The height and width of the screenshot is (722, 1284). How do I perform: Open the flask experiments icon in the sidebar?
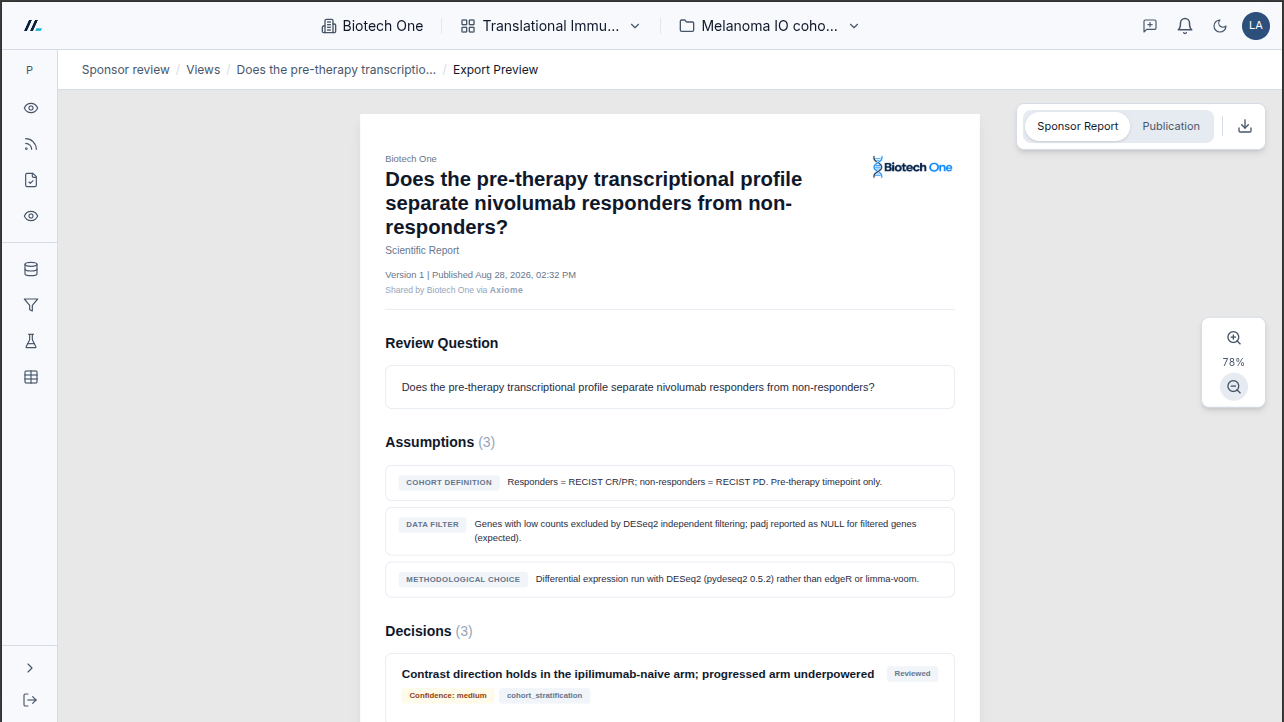[31, 341]
